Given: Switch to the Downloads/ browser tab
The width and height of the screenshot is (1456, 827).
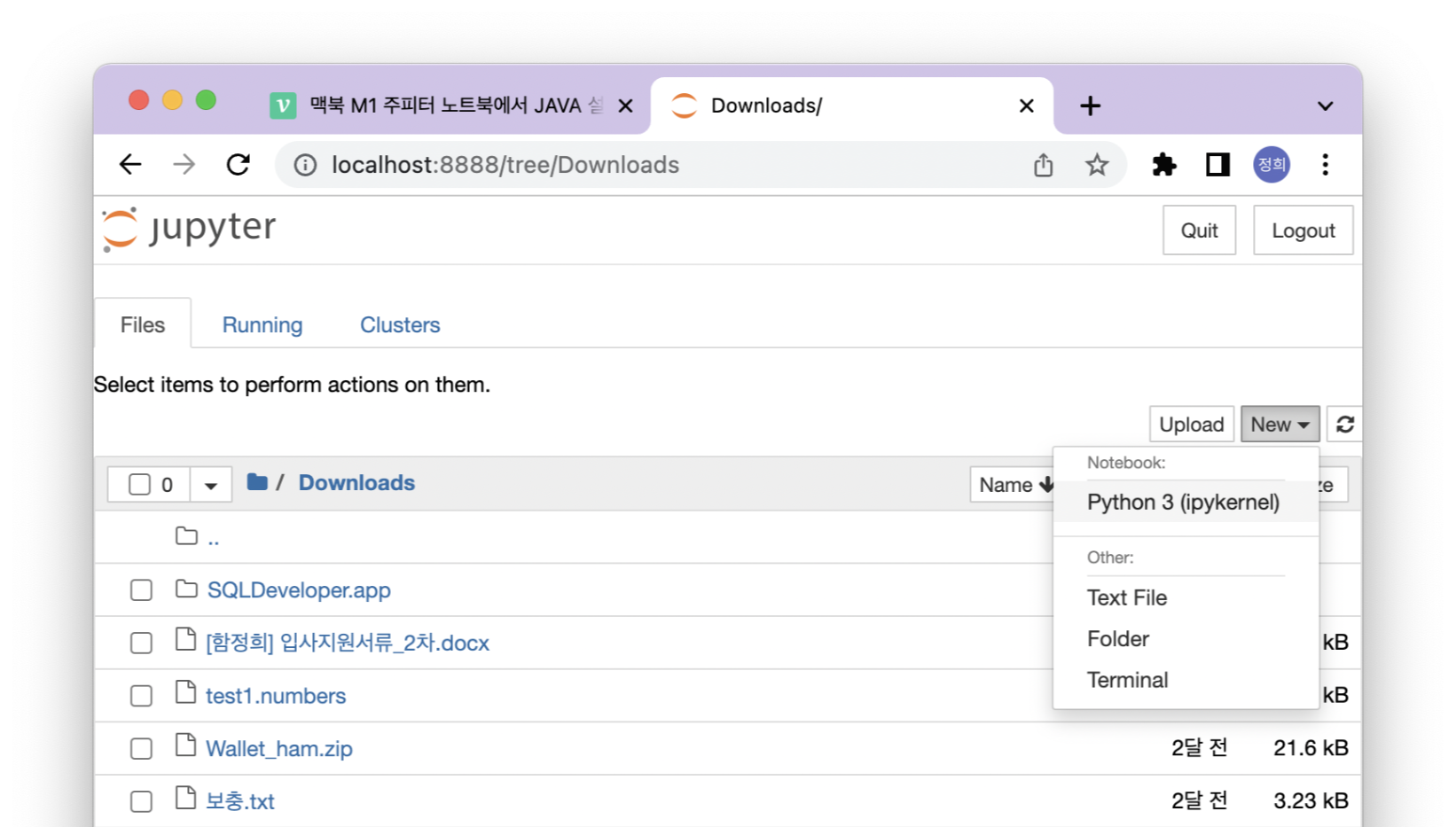Looking at the screenshot, I should point(851,106).
